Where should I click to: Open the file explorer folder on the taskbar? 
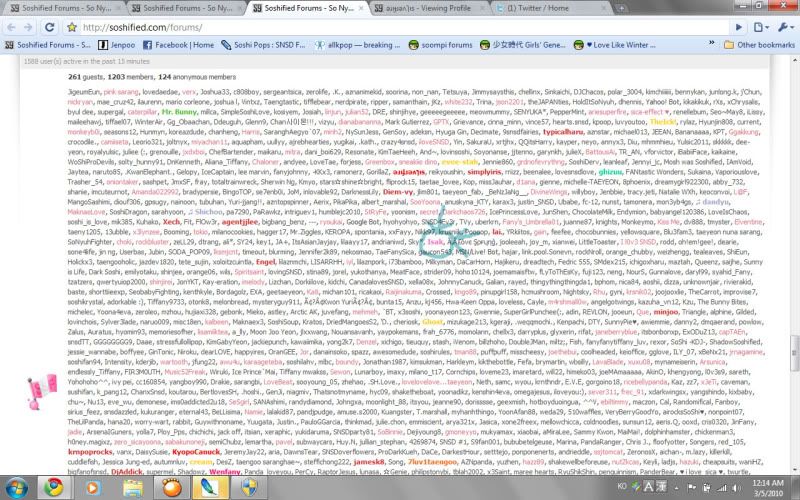pyautogui.click(x=132, y=488)
